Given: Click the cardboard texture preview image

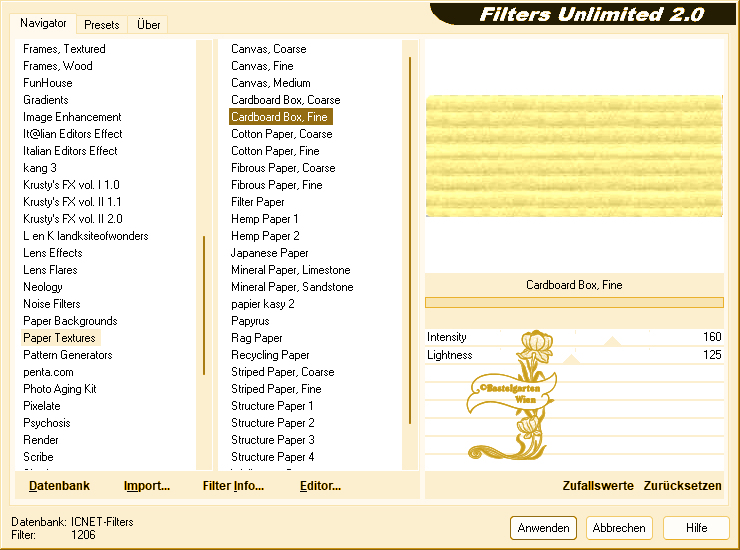Looking at the screenshot, I should click(x=574, y=156).
